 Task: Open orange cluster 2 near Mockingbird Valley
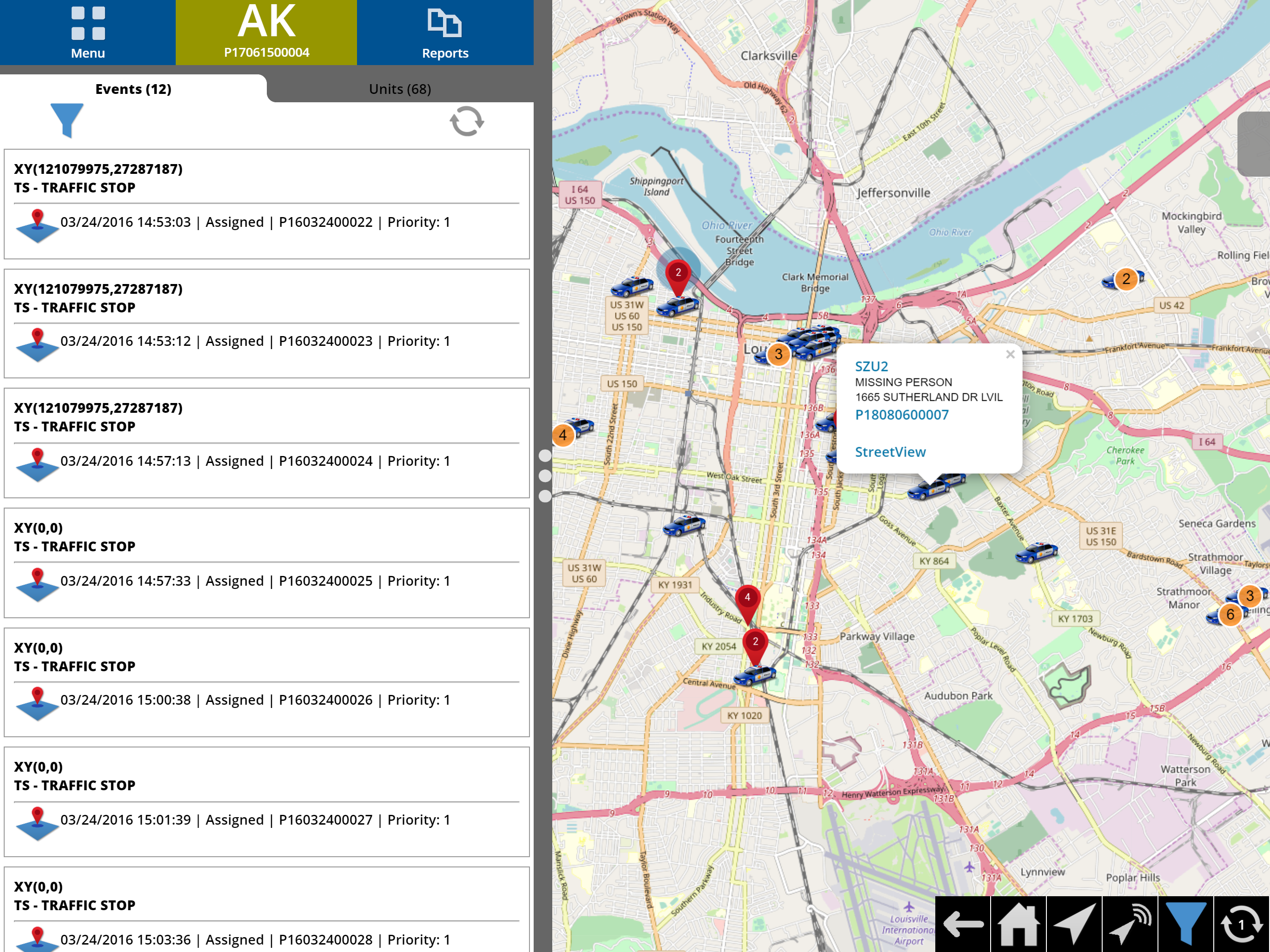1126,279
